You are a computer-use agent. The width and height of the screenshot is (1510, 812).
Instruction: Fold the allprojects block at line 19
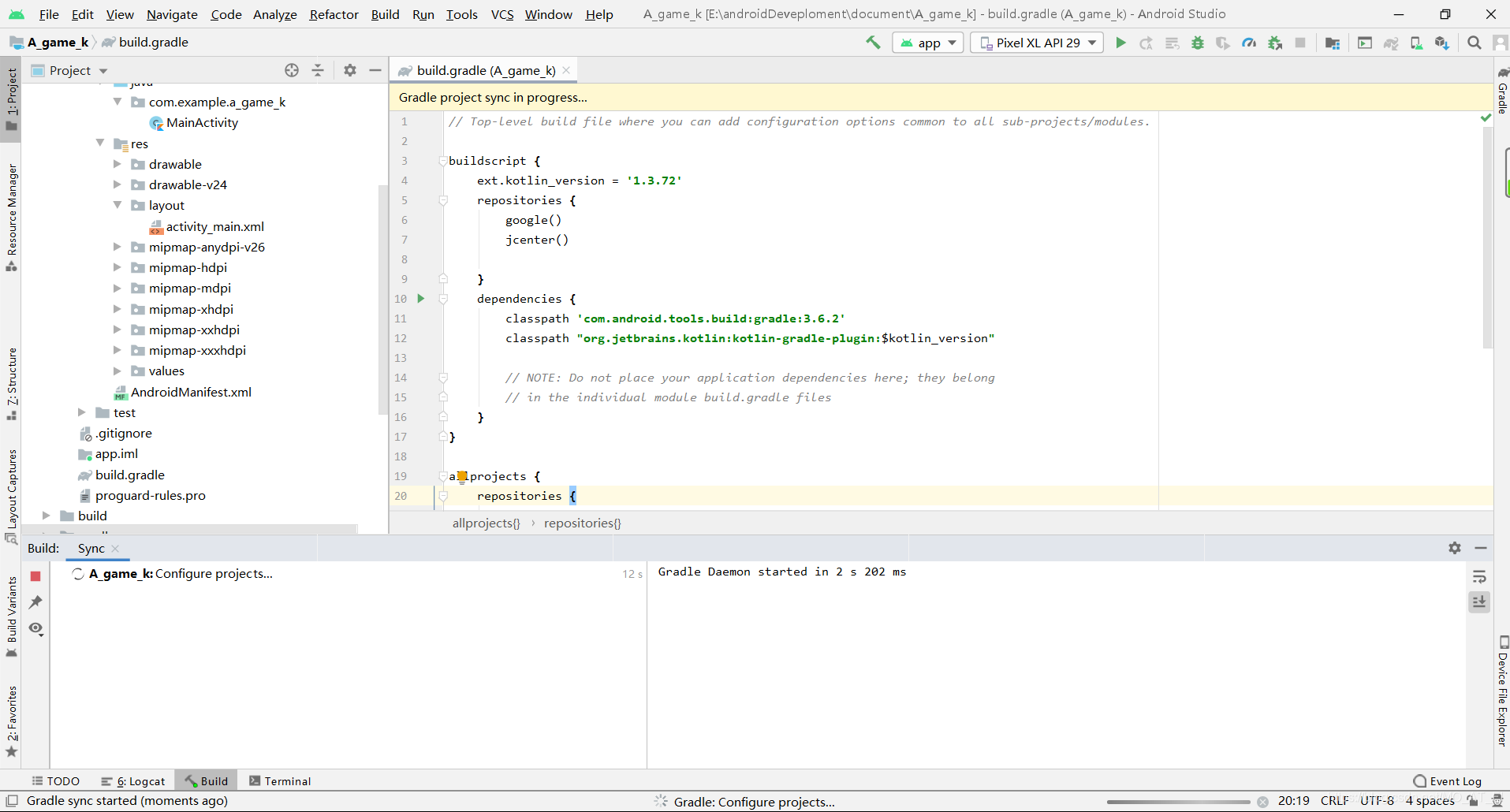(x=443, y=476)
